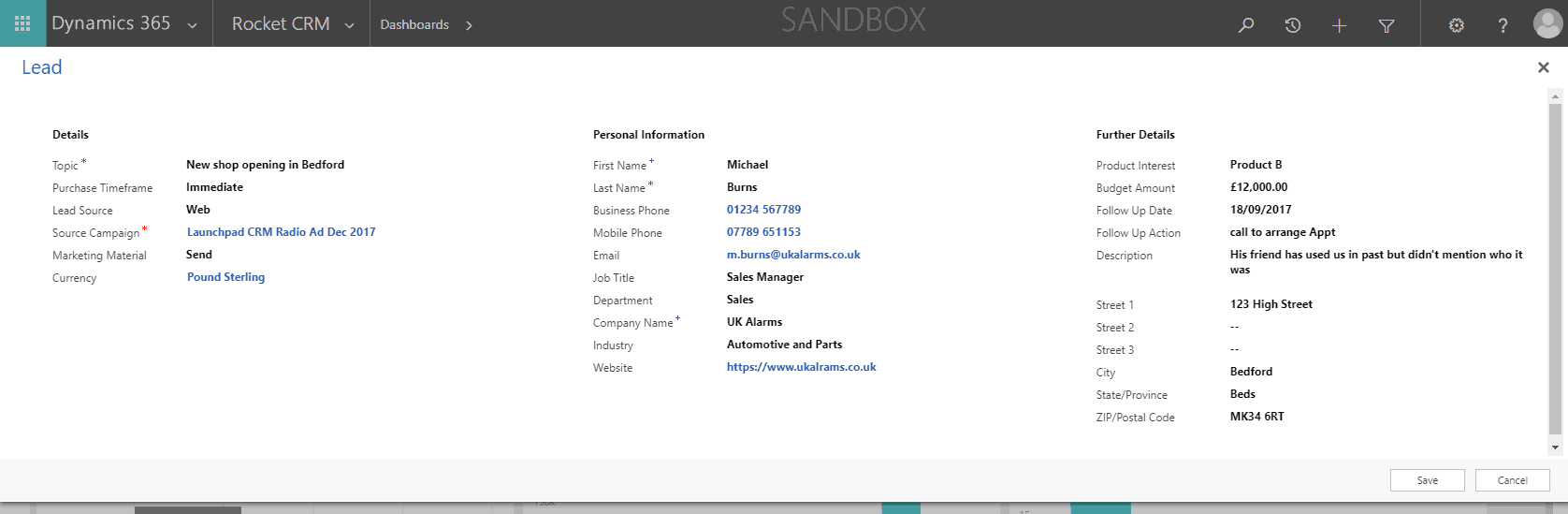Viewport: 1568px width, 514px height.
Task: Close the Lead form with X
Action: pyautogui.click(x=1543, y=67)
